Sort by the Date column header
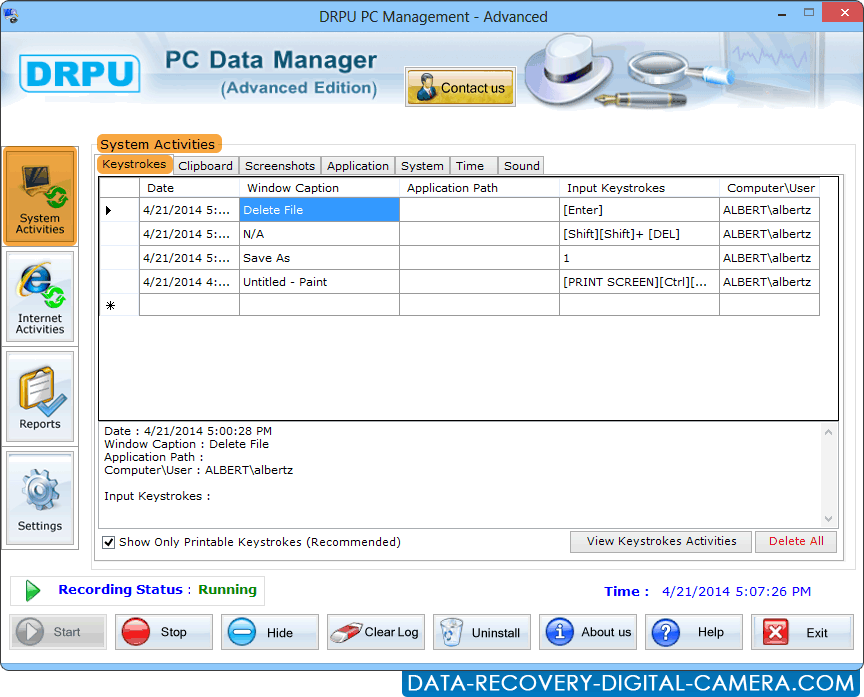The width and height of the screenshot is (864, 697). (x=189, y=188)
